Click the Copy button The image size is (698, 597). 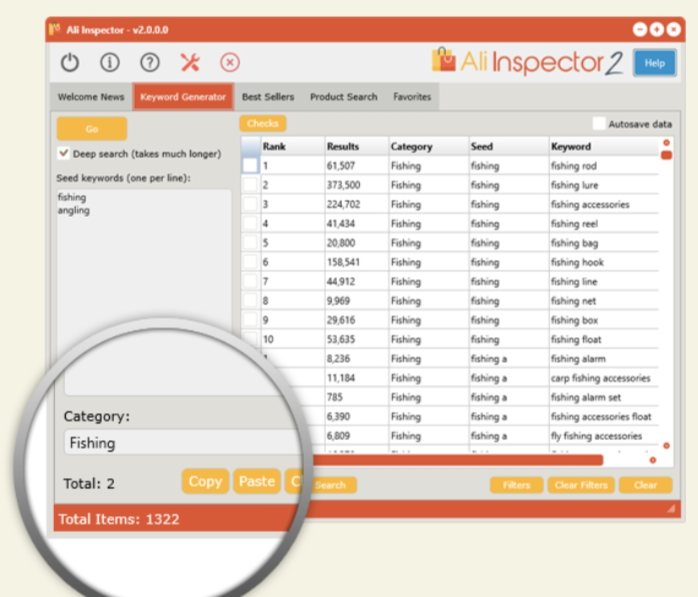[205, 481]
